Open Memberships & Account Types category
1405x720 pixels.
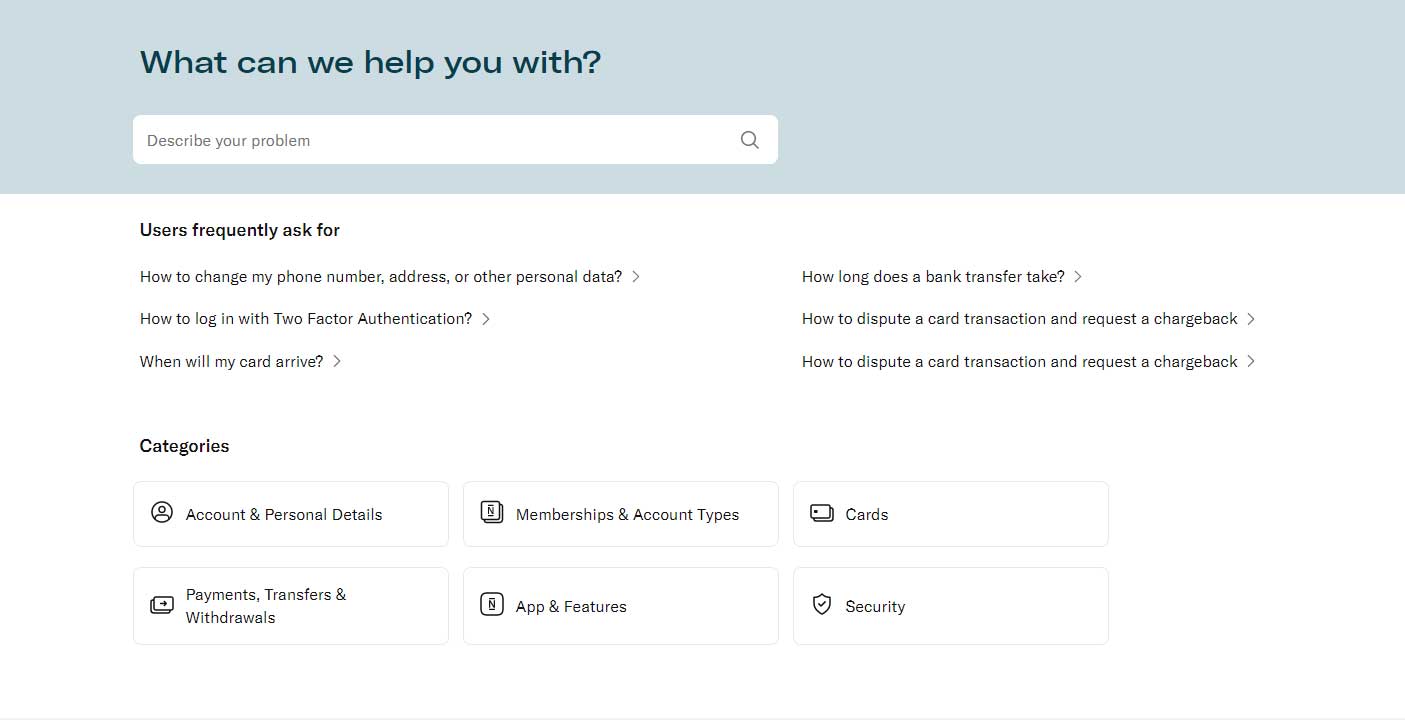[621, 514]
